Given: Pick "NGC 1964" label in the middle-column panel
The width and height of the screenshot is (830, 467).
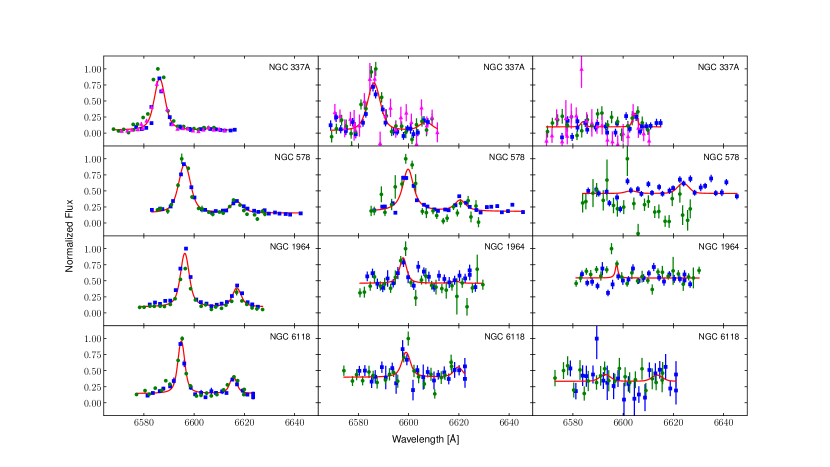Looking at the screenshot, I should pos(504,247).
